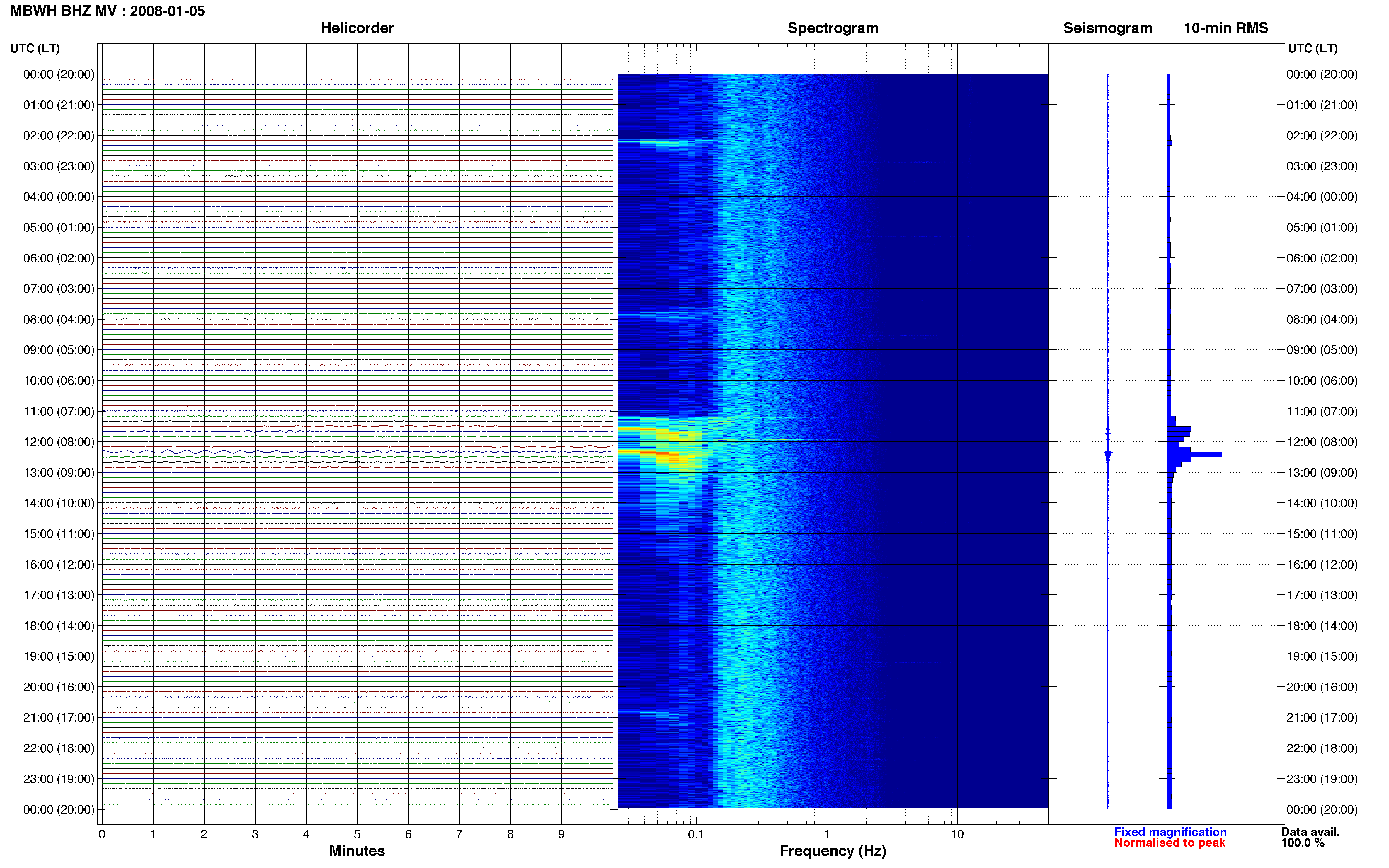The height and width of the screenshot is (868, 1389).
Task: Click the 'Normalised to peak' legend text
Action: (1170, 843)
